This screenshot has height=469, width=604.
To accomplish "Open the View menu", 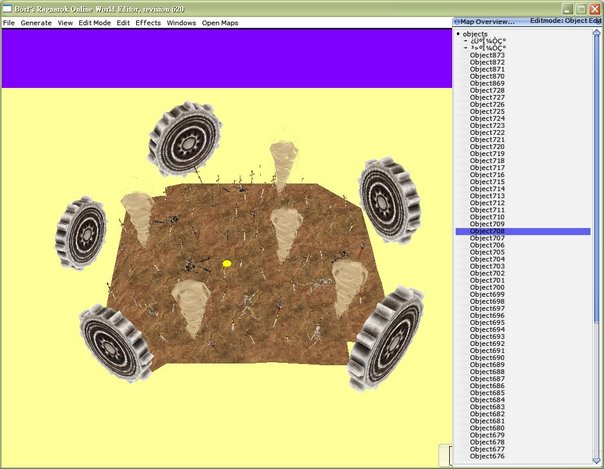I will [x=65, y=23].
